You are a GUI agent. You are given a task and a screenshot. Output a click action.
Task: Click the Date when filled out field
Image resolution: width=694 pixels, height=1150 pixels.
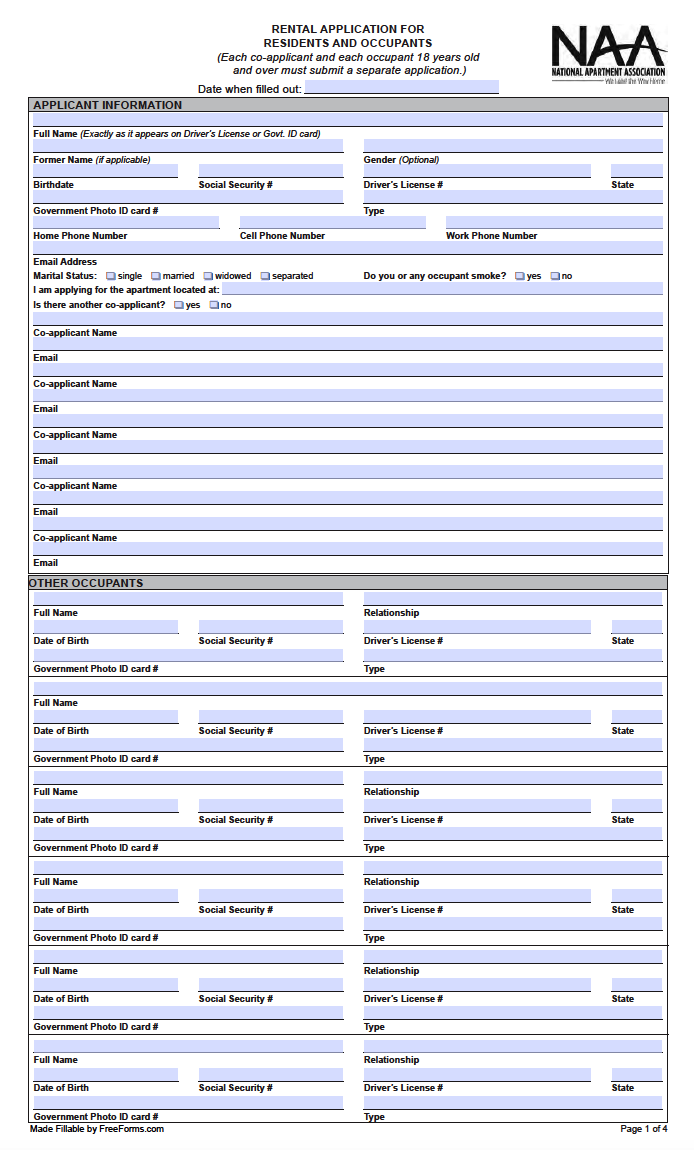(x=401, y=87)
